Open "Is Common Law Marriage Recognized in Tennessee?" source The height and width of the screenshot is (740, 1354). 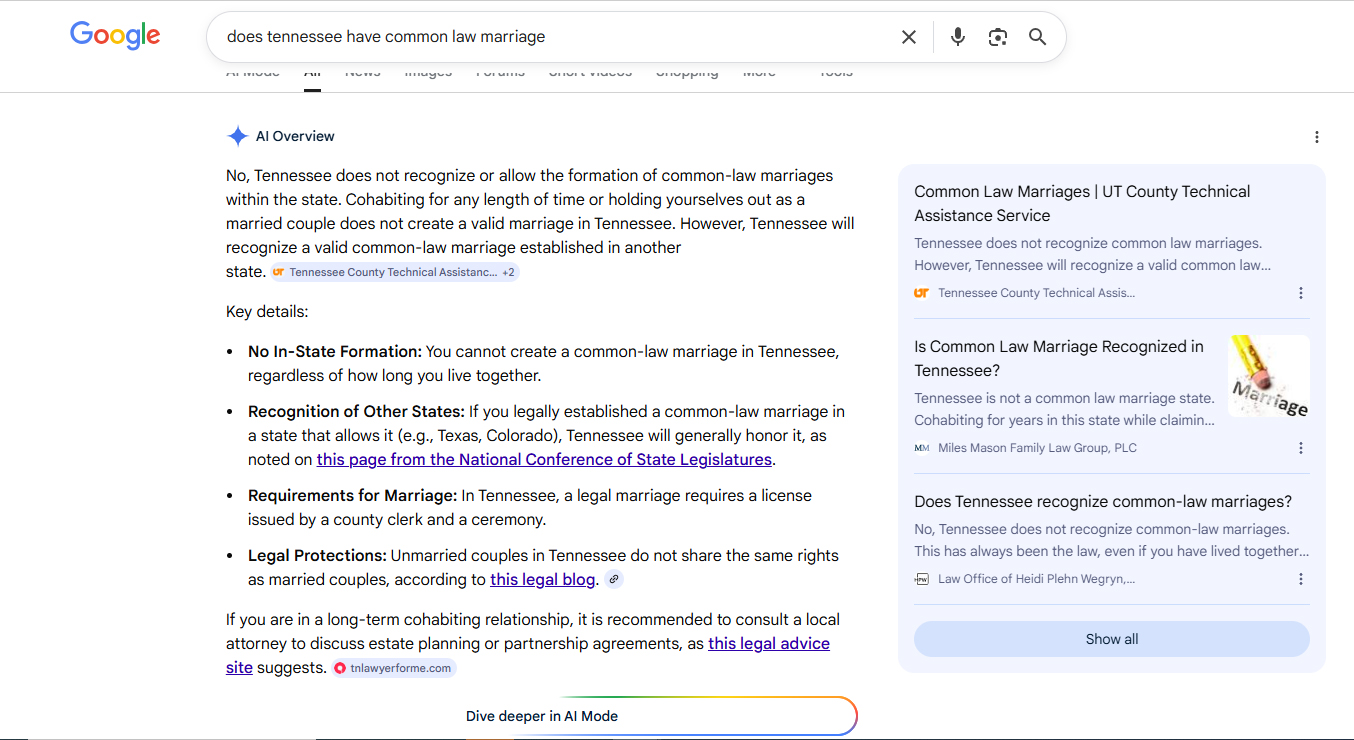(1059, 358)
